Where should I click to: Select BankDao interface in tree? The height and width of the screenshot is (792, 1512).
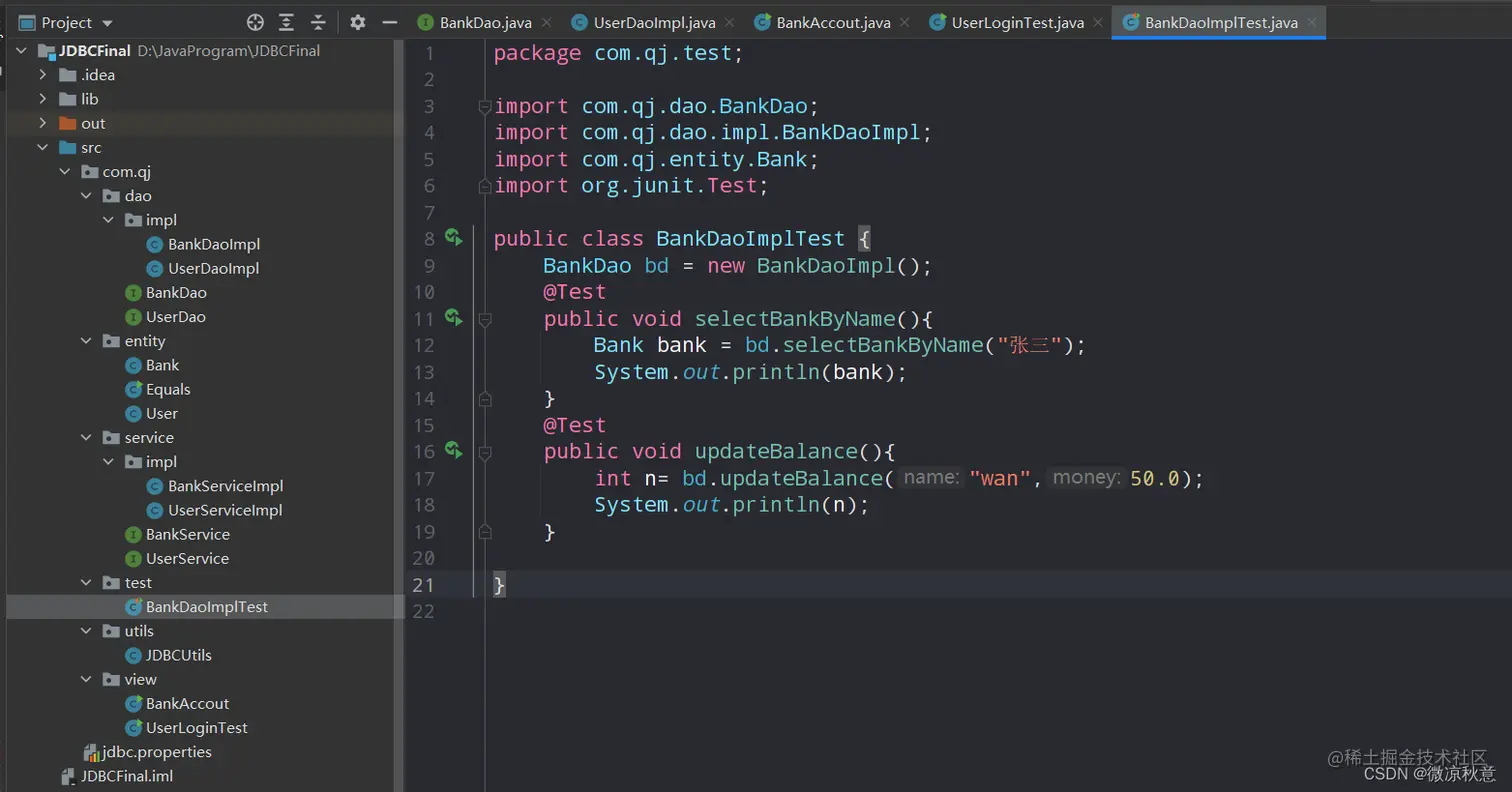tap(176, 292)
